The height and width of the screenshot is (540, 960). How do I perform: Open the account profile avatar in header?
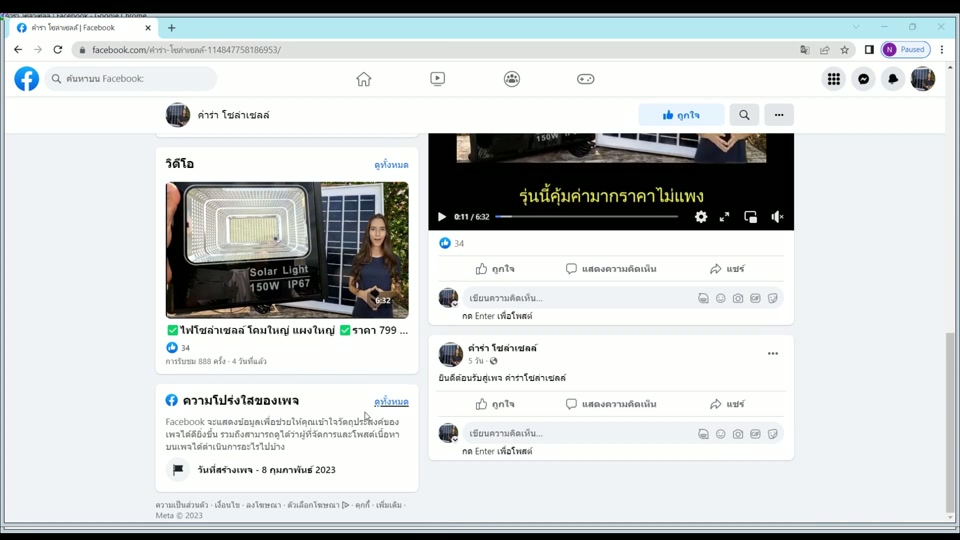(923, 79)
